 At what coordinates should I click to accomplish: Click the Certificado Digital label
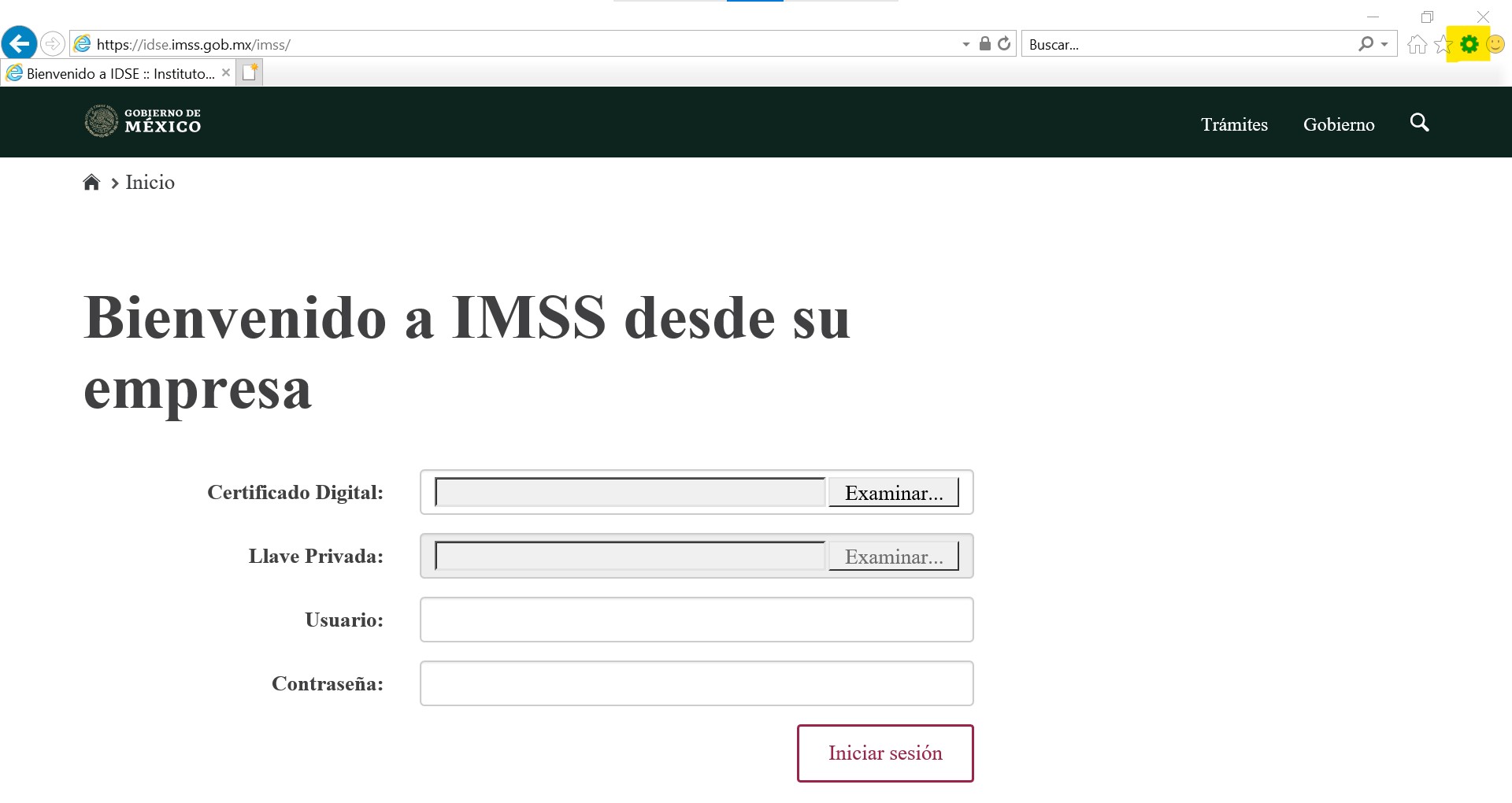[295, 492]
